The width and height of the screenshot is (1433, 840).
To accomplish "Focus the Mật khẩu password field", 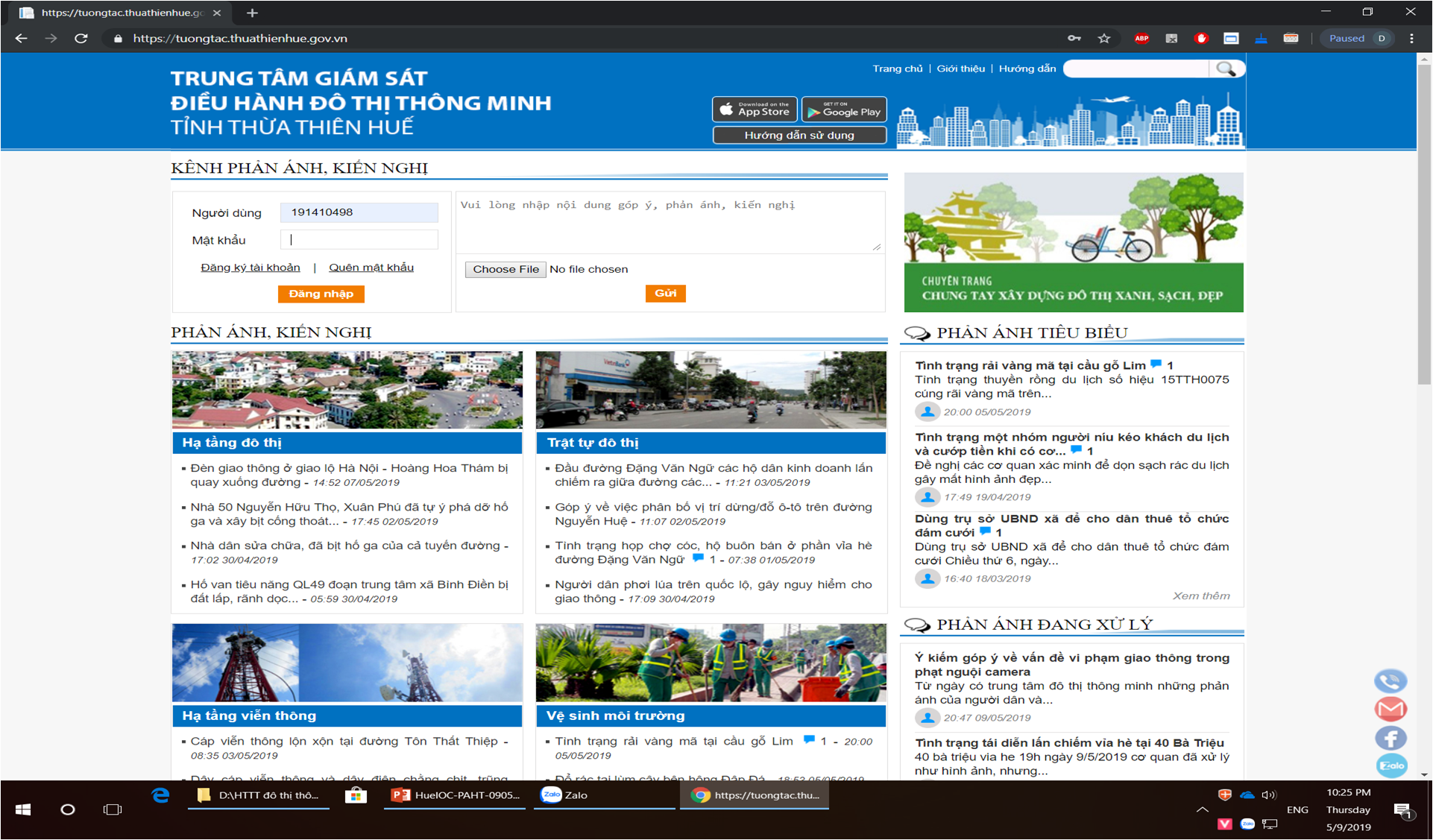I will pos(359,240).
